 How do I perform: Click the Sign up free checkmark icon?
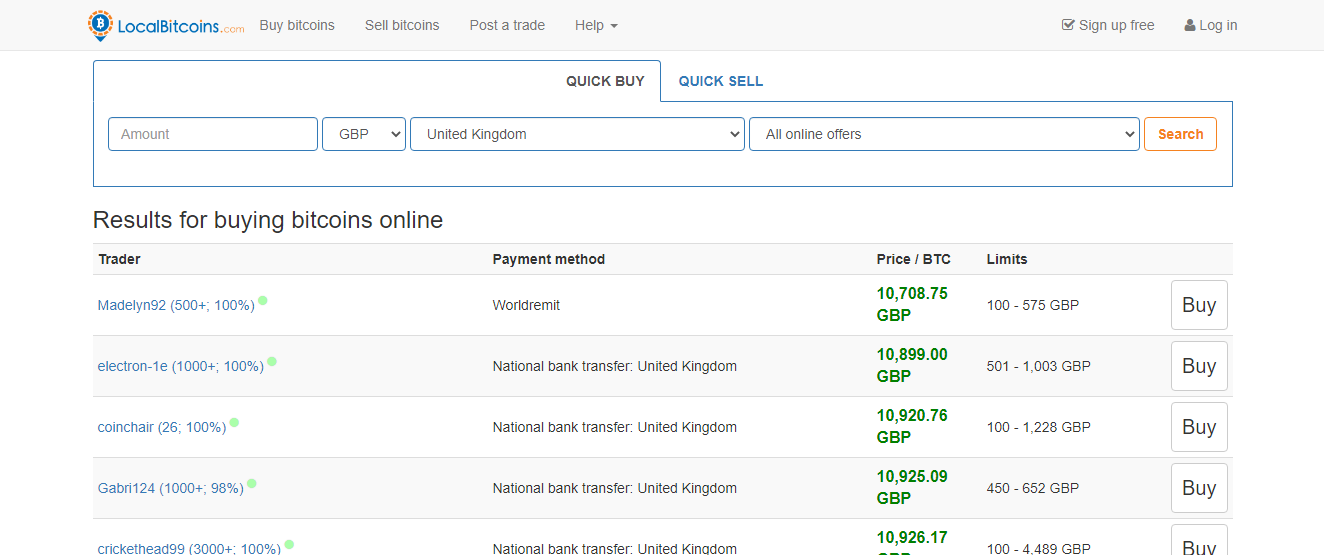coord(1068,25)
